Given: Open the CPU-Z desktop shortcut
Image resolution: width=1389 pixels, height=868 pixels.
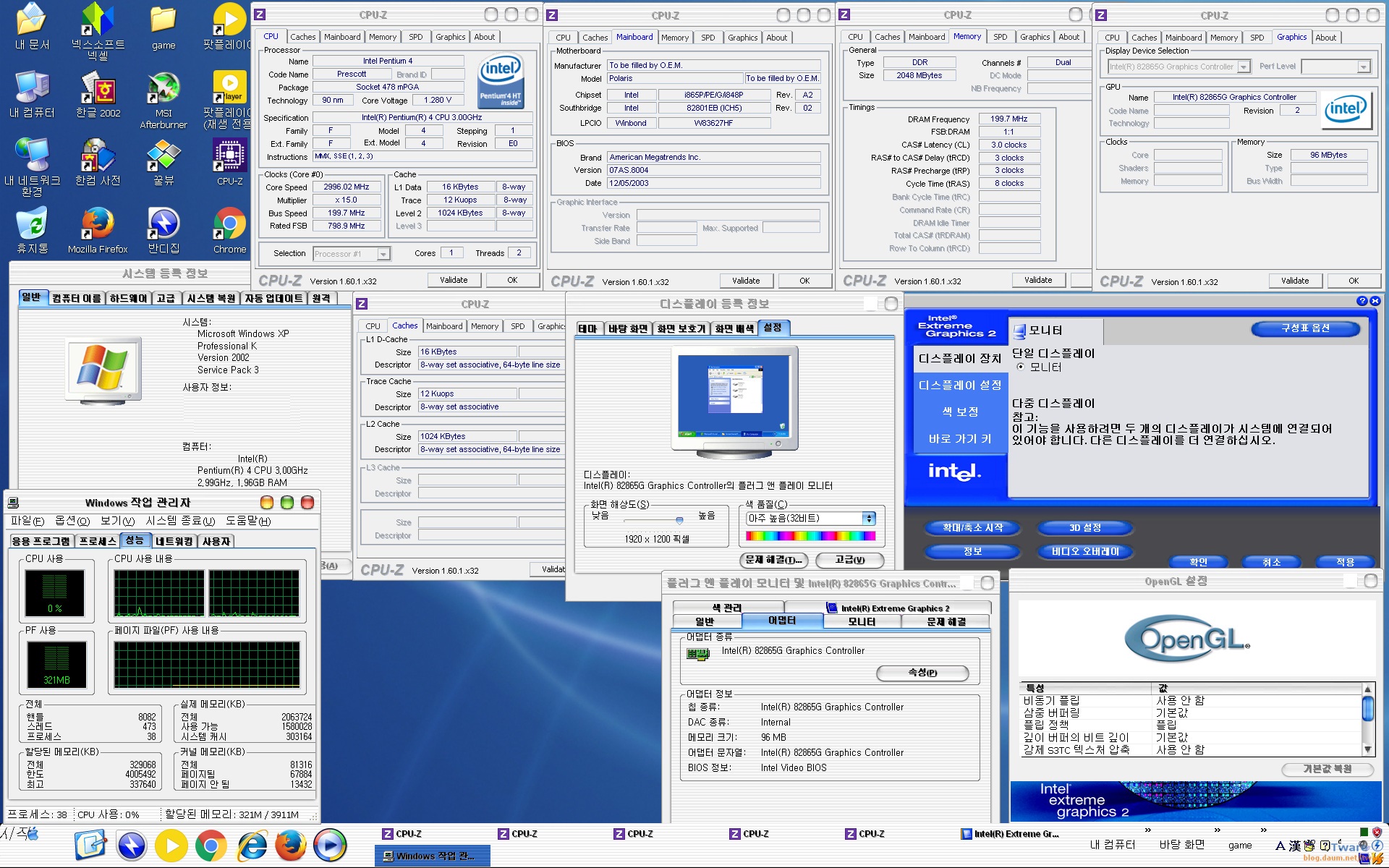Looking at the screenshot, I should point(229,156).
